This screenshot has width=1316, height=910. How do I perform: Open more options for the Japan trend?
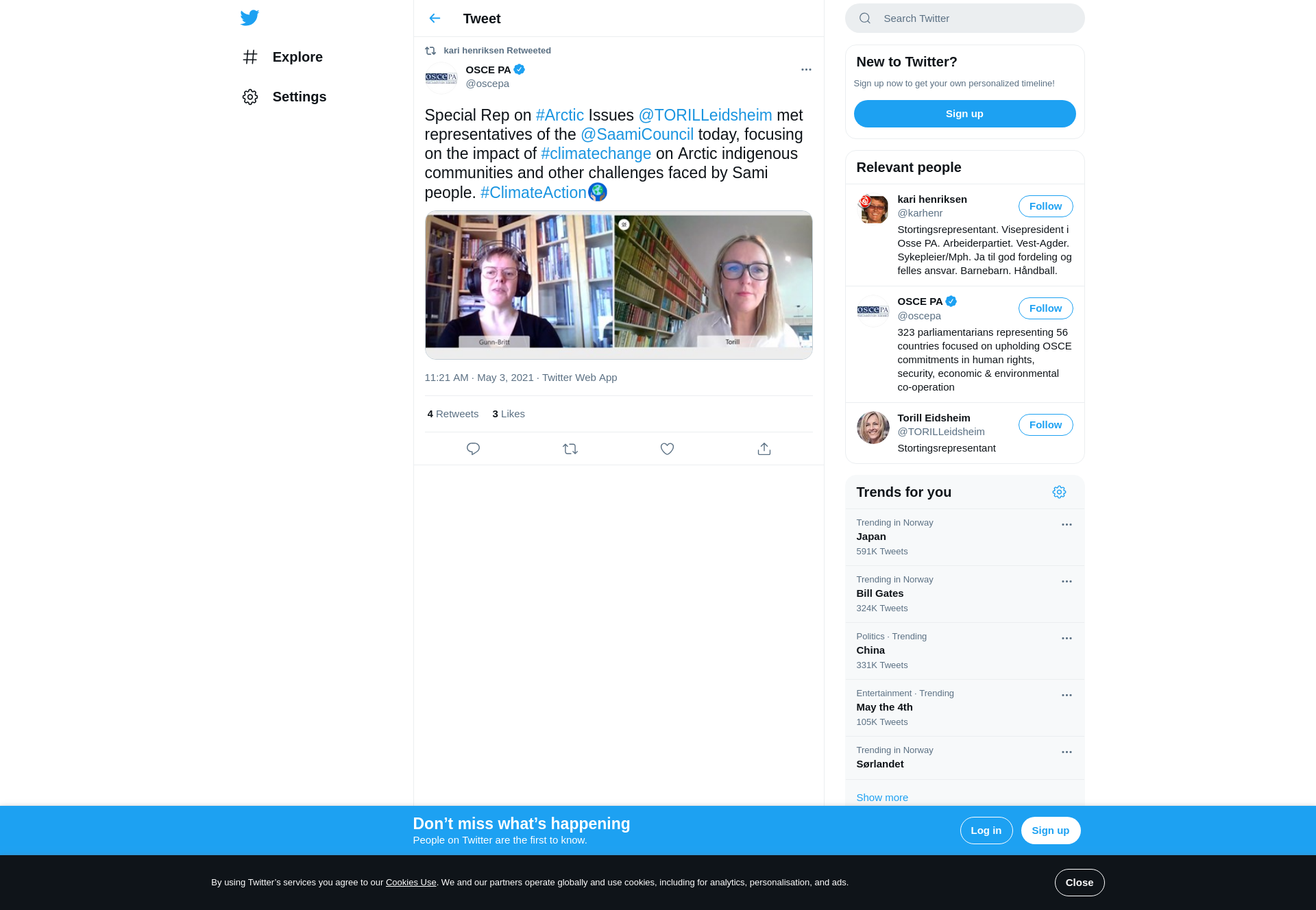tap(1067, 524)
